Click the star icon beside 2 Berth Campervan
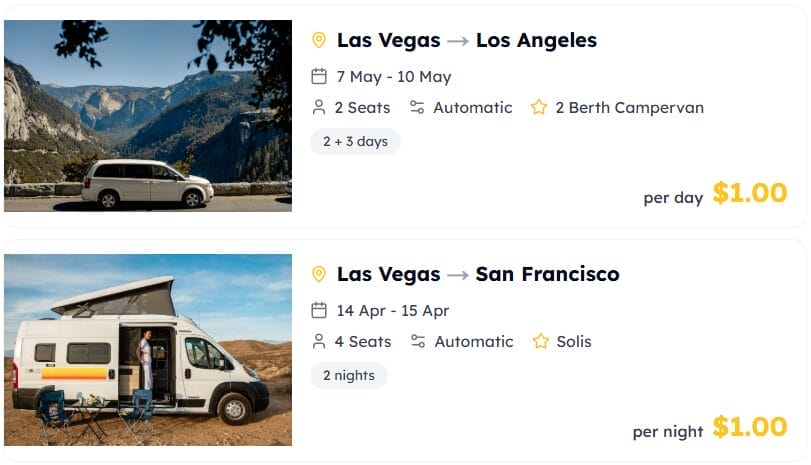Viewport: 811px width, 465px height. click(x=539, y=107)
